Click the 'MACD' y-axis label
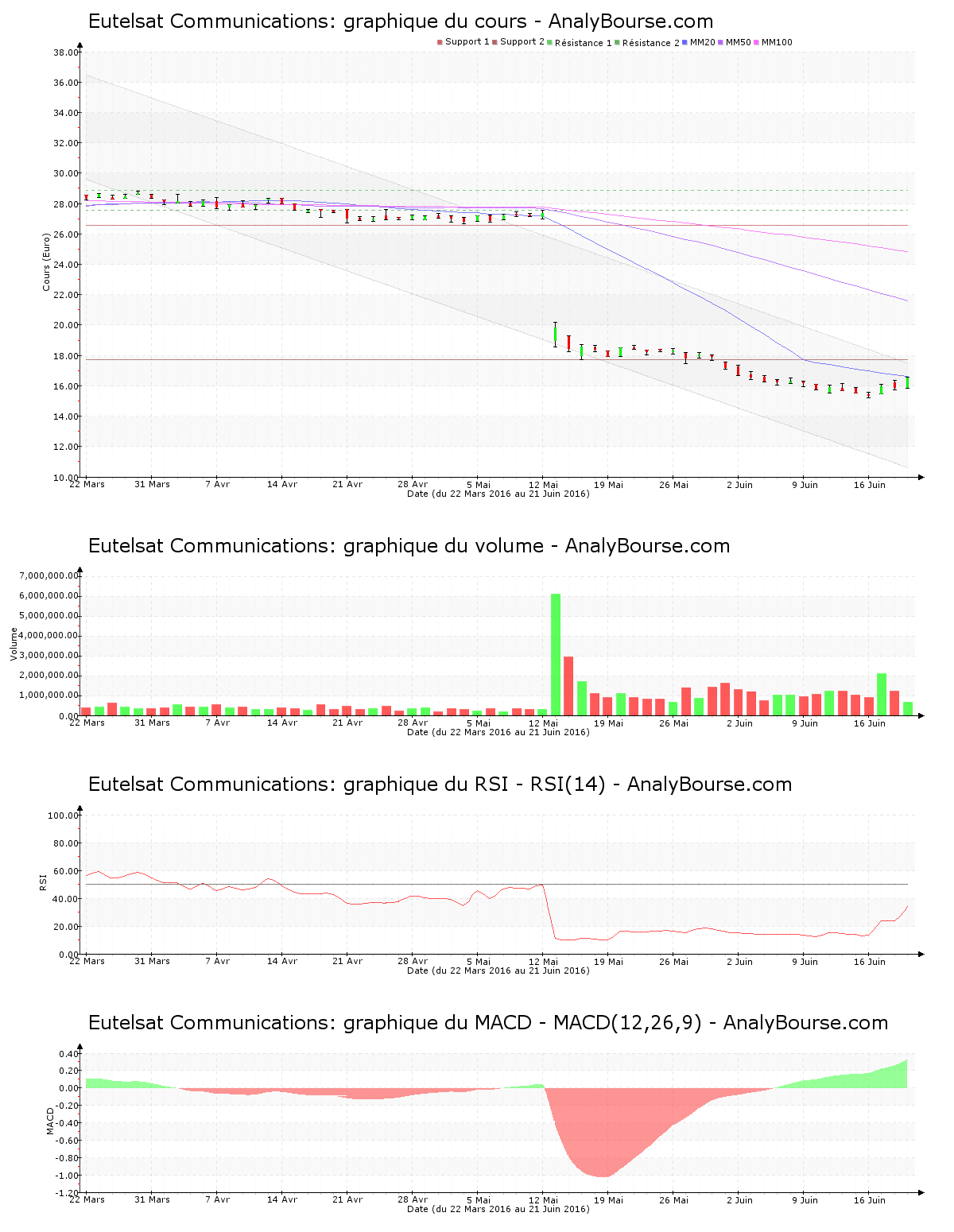The height and width of the screenshot is (1232, 954). click(x=50, y=1121)
